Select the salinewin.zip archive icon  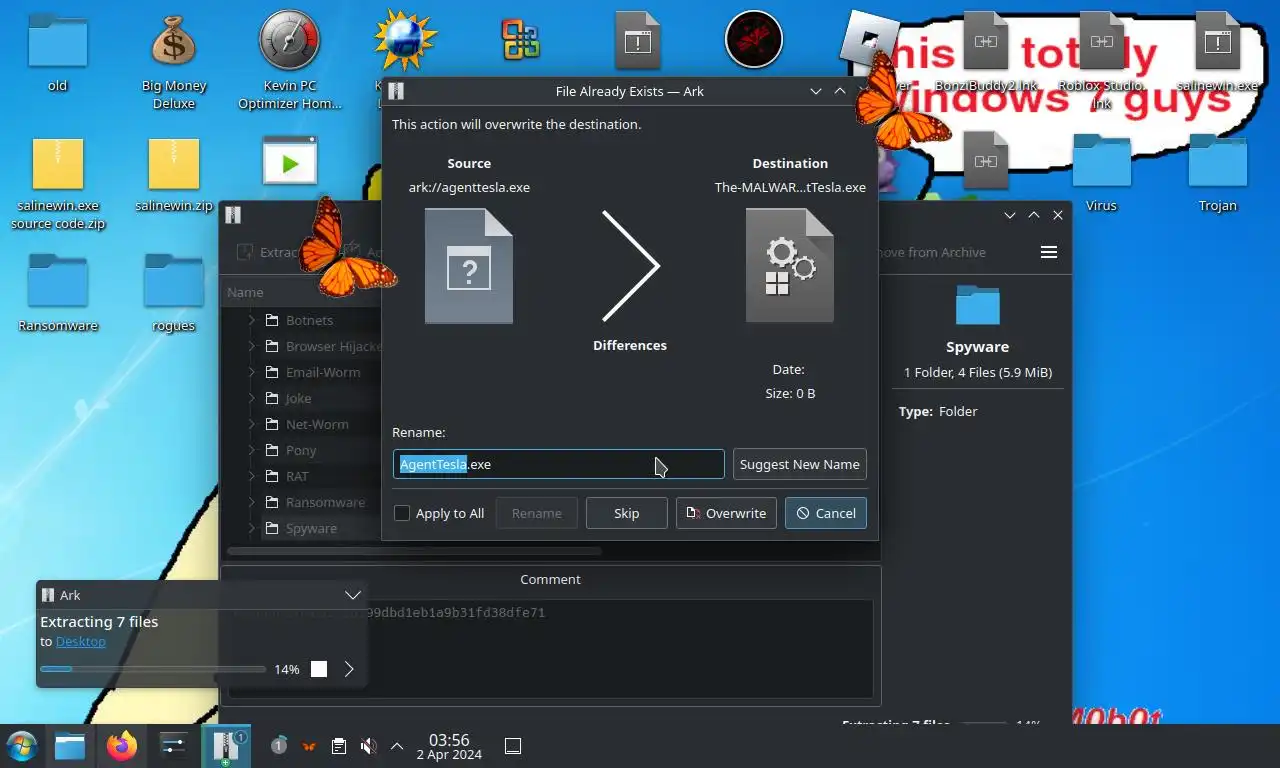[x=174, y=174]
